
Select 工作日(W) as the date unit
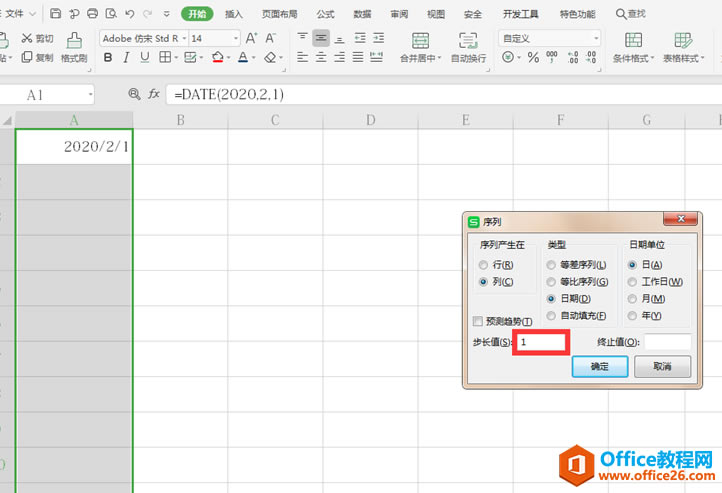pyautogui.click(x=632, y=282)
